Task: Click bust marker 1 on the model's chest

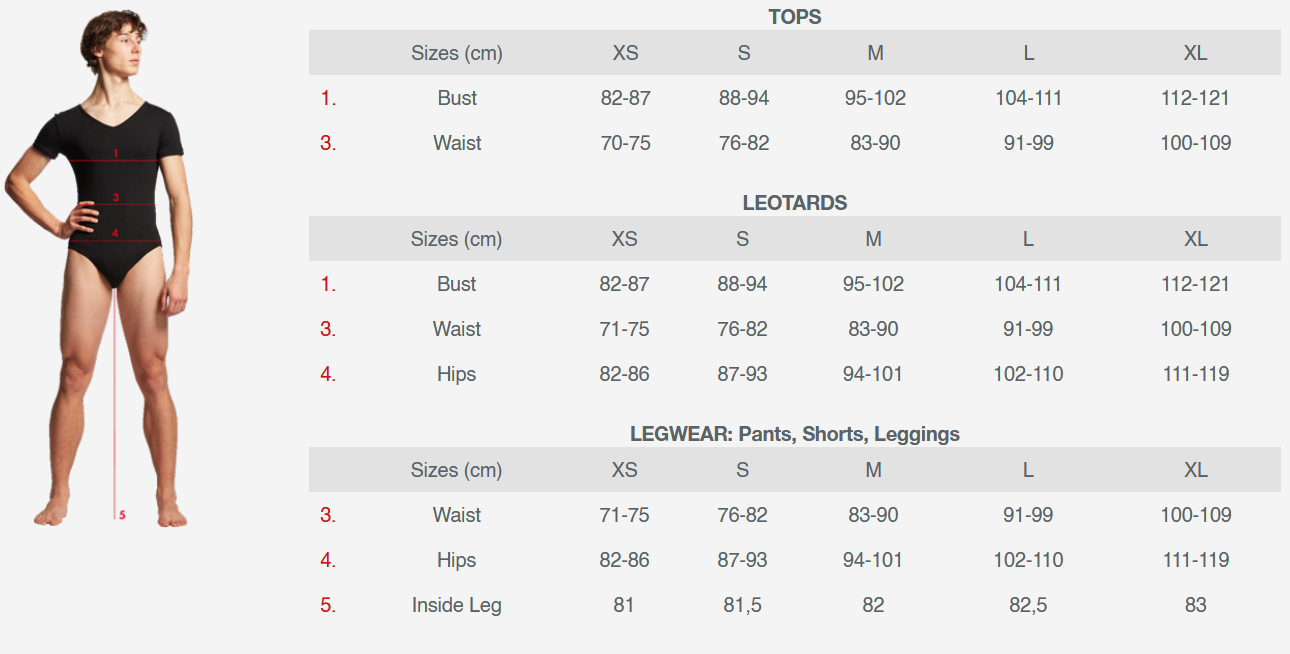Action: point(116,153)
